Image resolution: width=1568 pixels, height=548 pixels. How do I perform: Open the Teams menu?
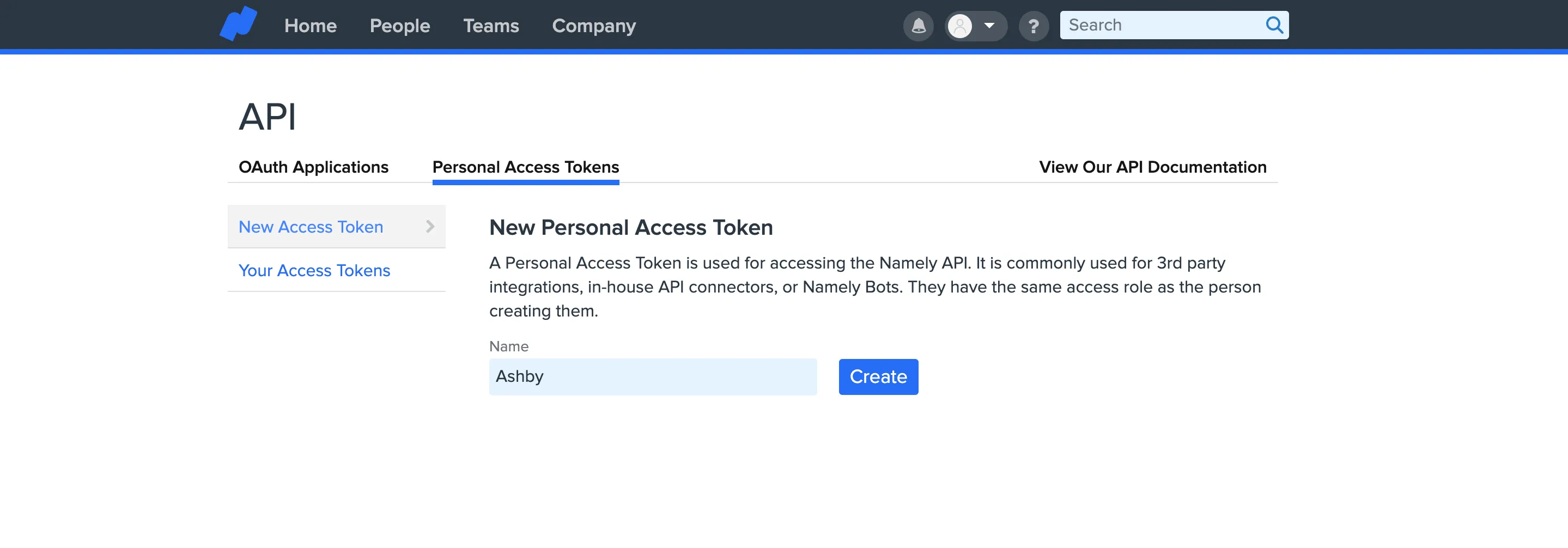click(490, 26)
